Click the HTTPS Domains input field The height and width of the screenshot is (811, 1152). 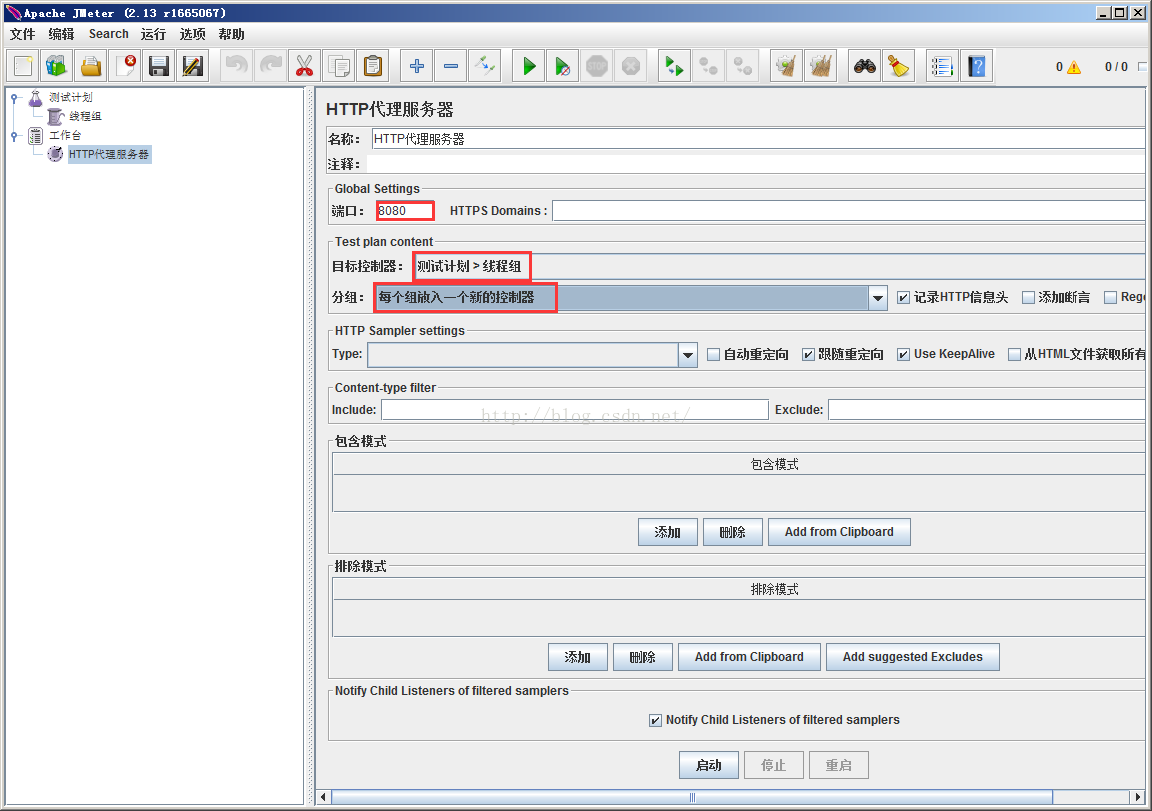point(849,211)
